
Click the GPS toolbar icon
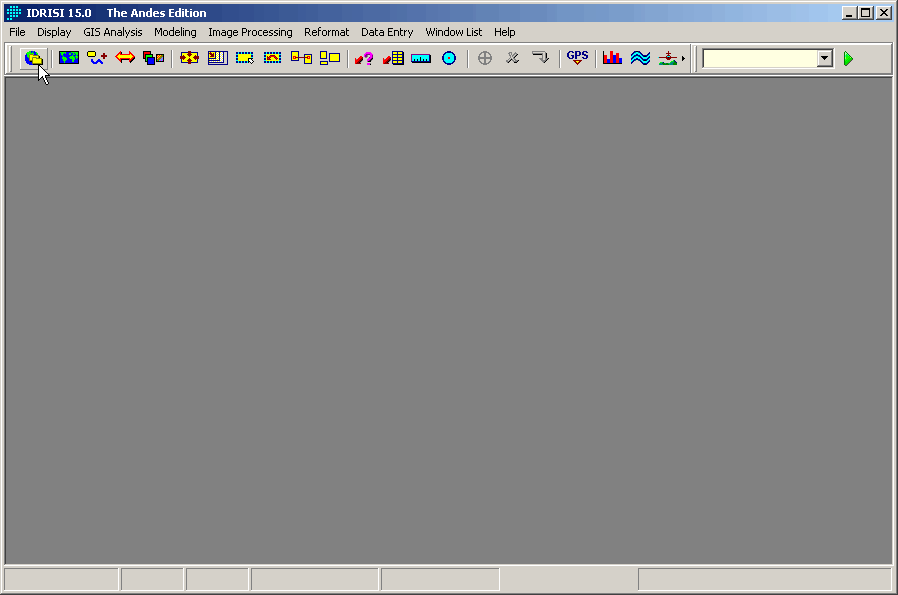click(577, 58)
